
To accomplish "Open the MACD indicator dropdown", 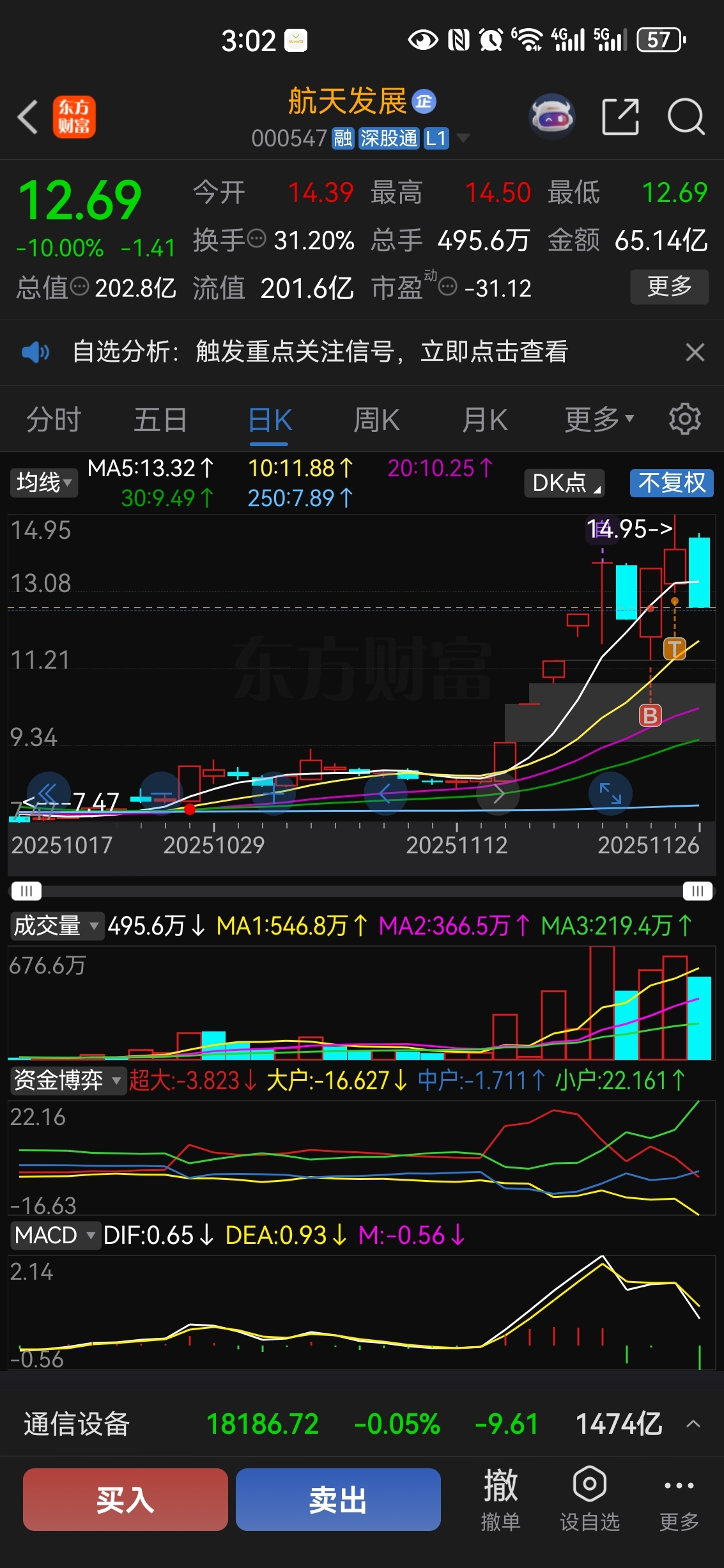I will click(x=55, y=1235).
